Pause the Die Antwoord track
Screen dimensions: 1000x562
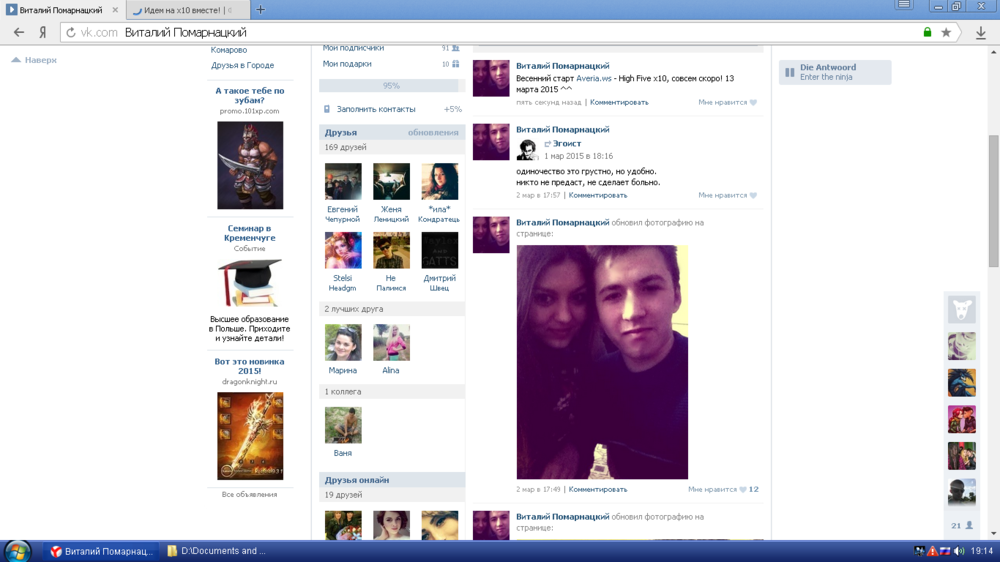(x=790, y=72)
